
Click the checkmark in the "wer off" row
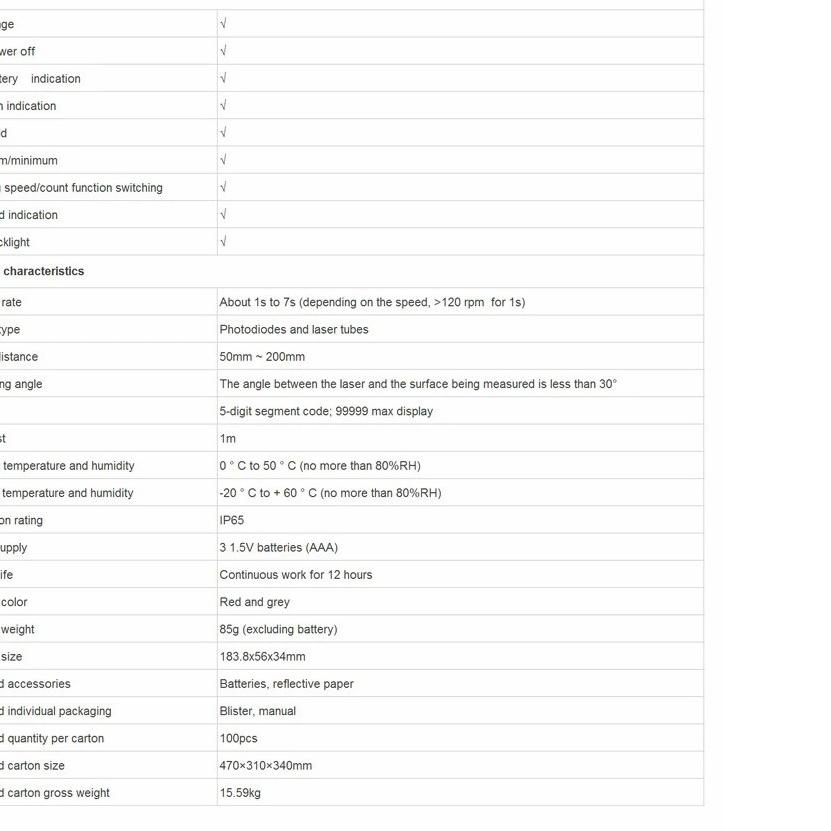click(223, 51)
